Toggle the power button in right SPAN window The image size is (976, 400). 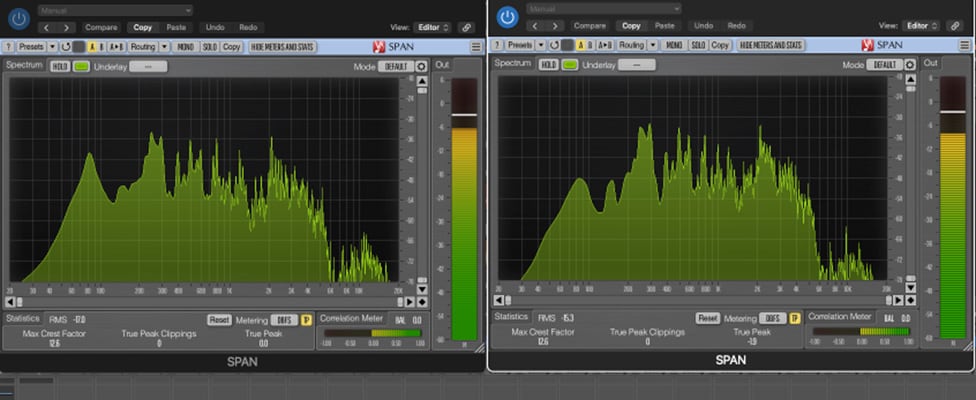(507, 17)
